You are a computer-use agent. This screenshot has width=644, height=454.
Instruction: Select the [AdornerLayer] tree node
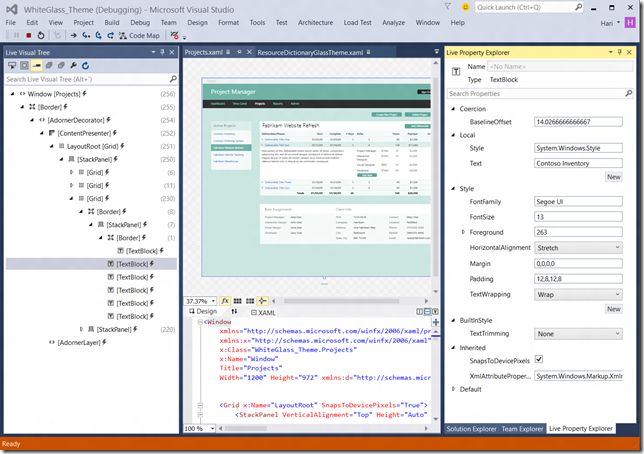click(x=79, y=342)
